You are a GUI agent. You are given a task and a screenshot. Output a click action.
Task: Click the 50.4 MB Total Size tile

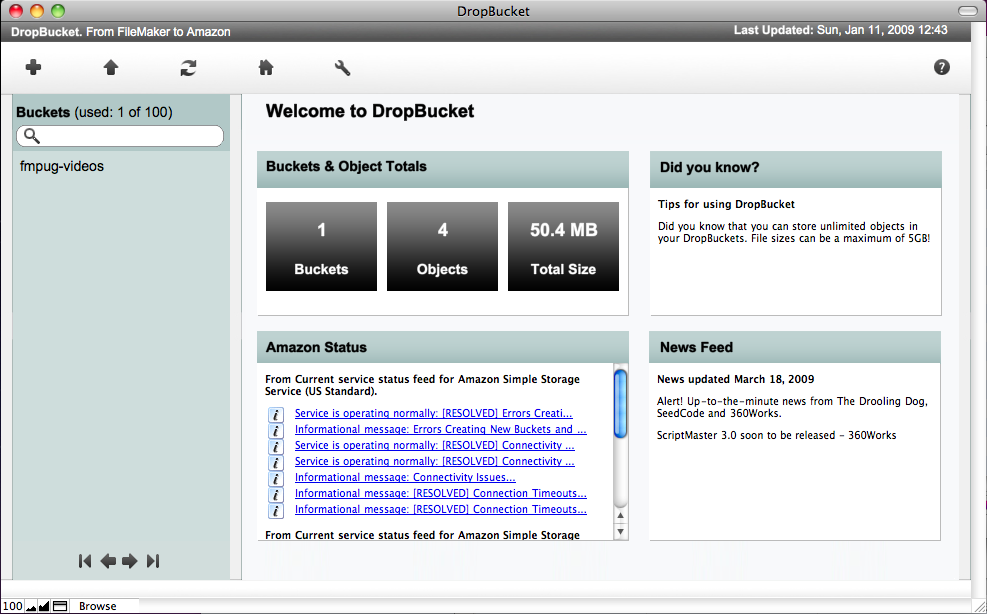(563, 246)
